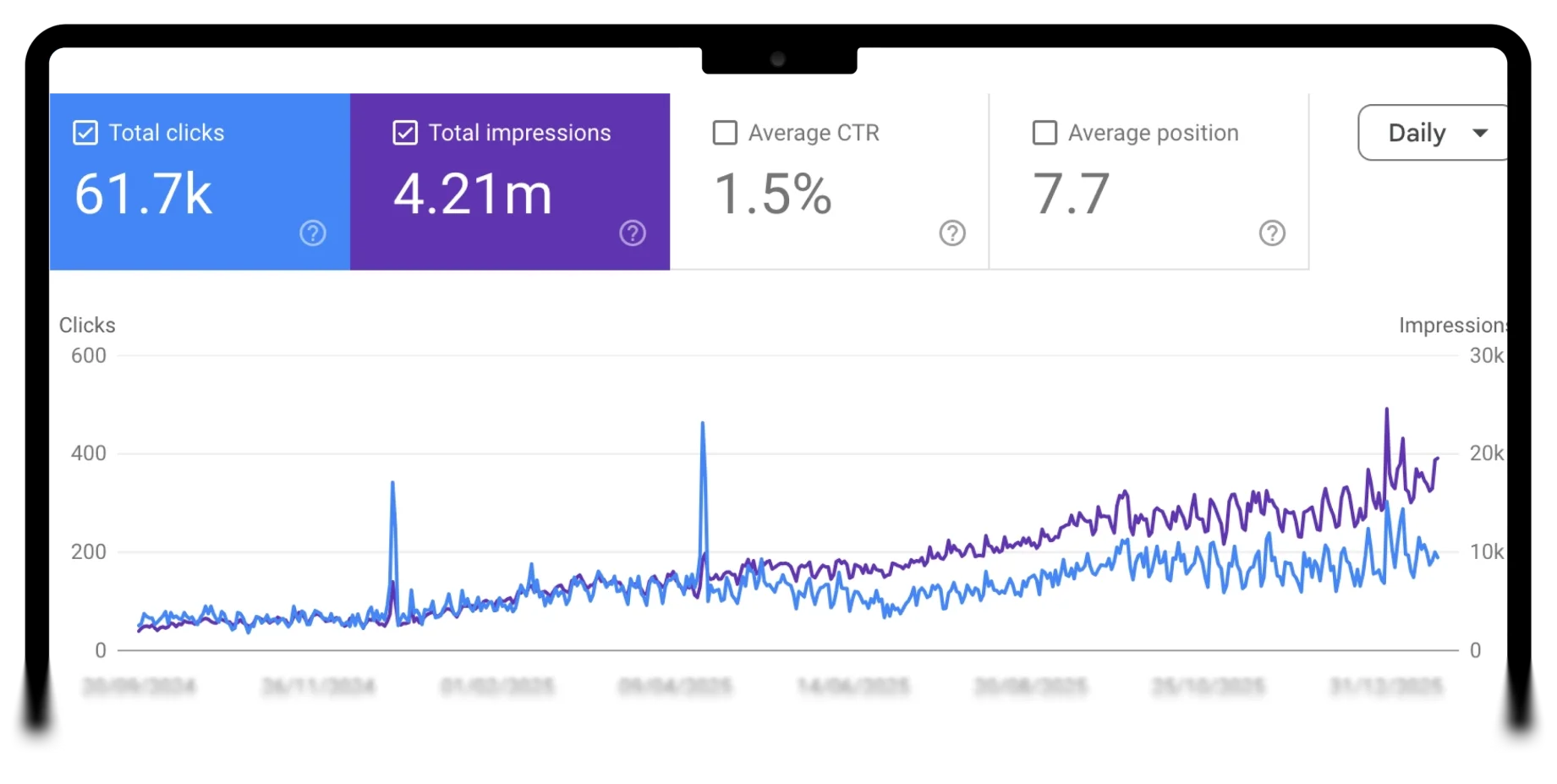The height and width of the screenshot is (784, 1557).
Task: Click the tallest blue clicks spike
Action: 703,425
